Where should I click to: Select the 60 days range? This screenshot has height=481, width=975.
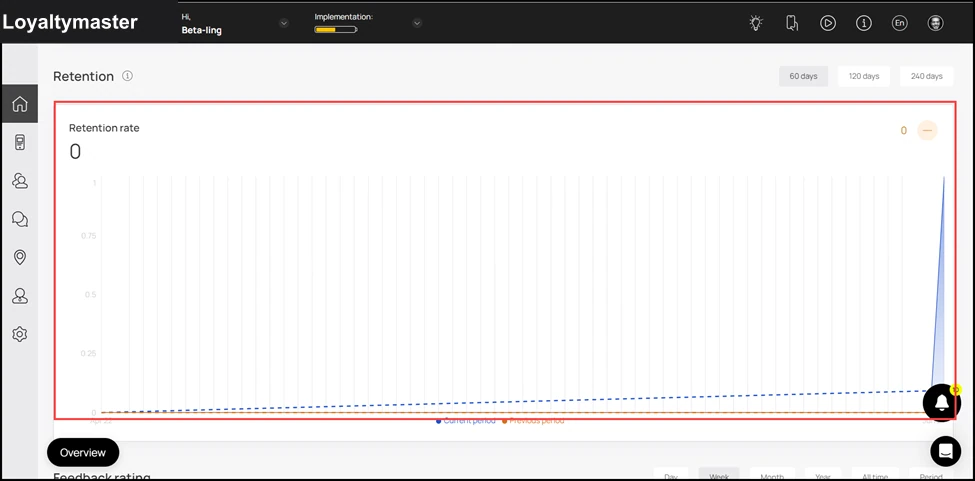click(803, 76)
